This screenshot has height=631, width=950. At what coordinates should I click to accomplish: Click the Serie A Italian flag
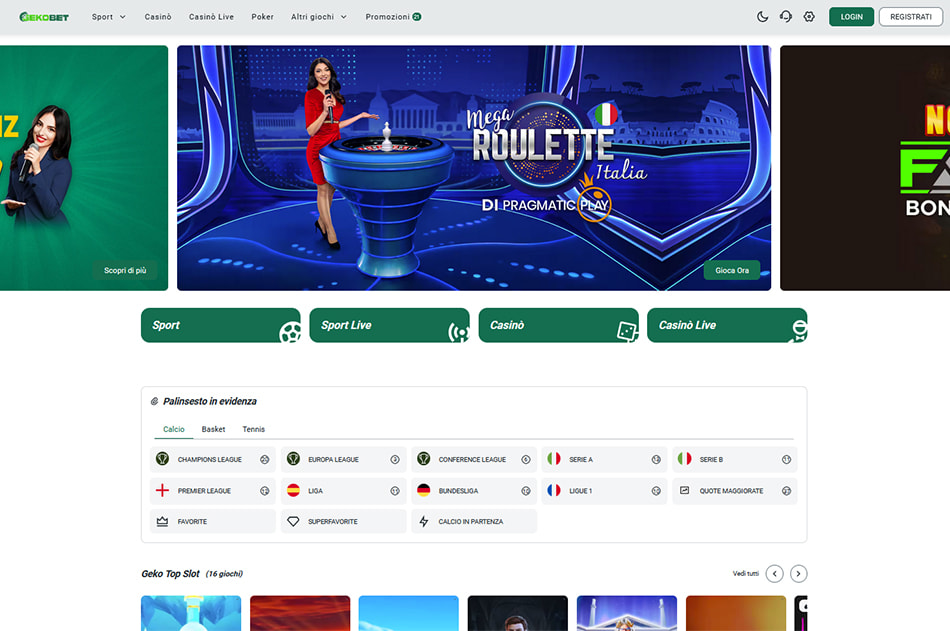(x=554, y=459)
